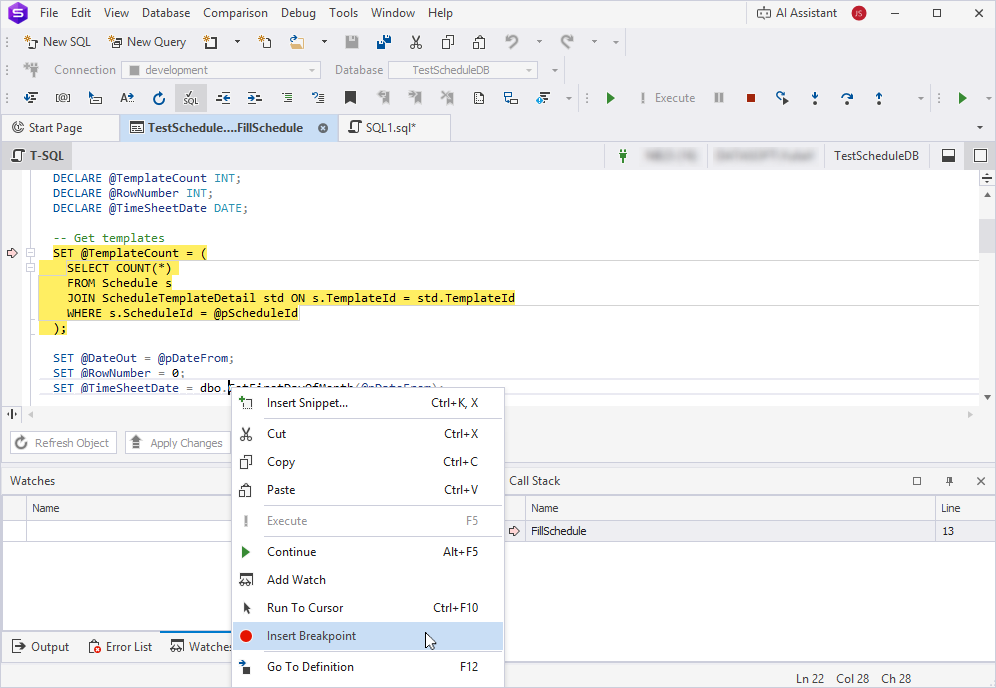996x688 pixels.
Task: Switch to the SQL1.sql tab
Action: click(x=390, y=128)
